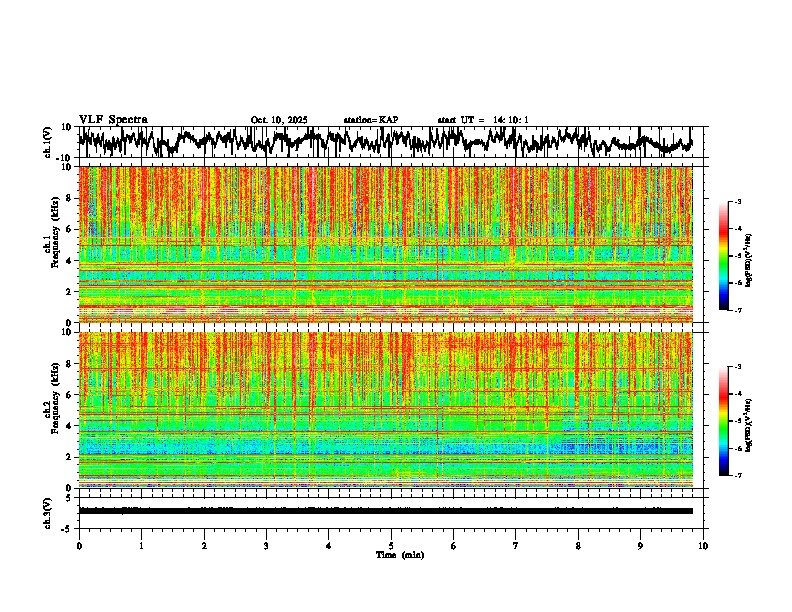Click the time-axis tick label "0"

79,546
